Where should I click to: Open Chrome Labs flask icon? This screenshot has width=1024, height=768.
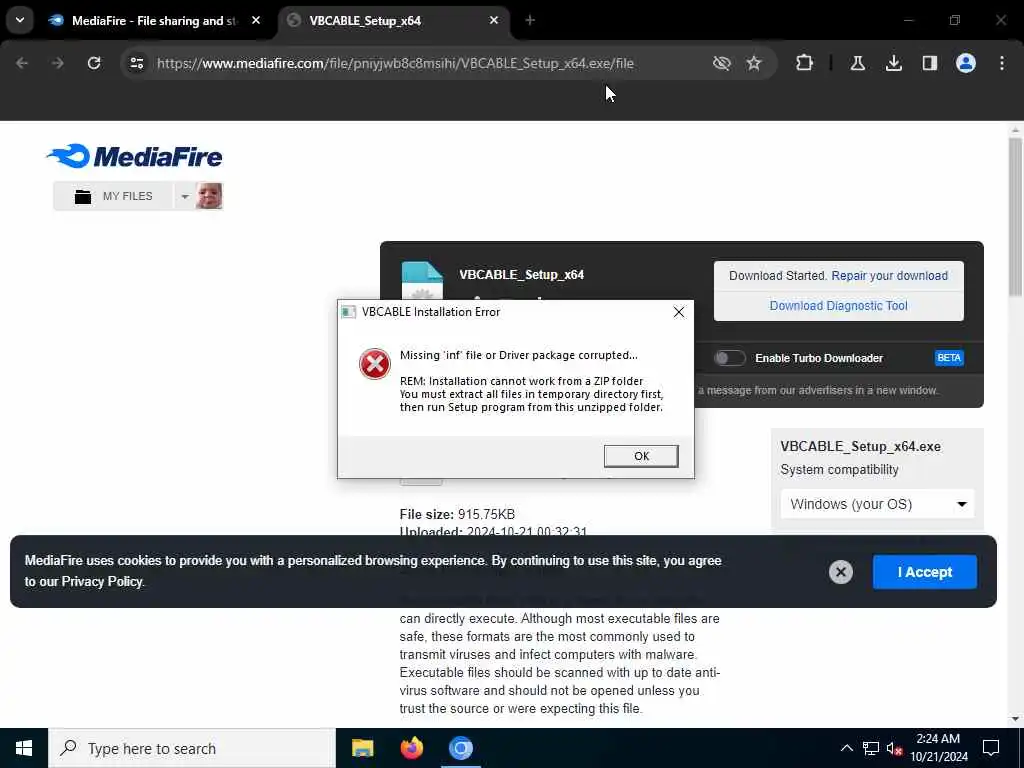[858, 63]
